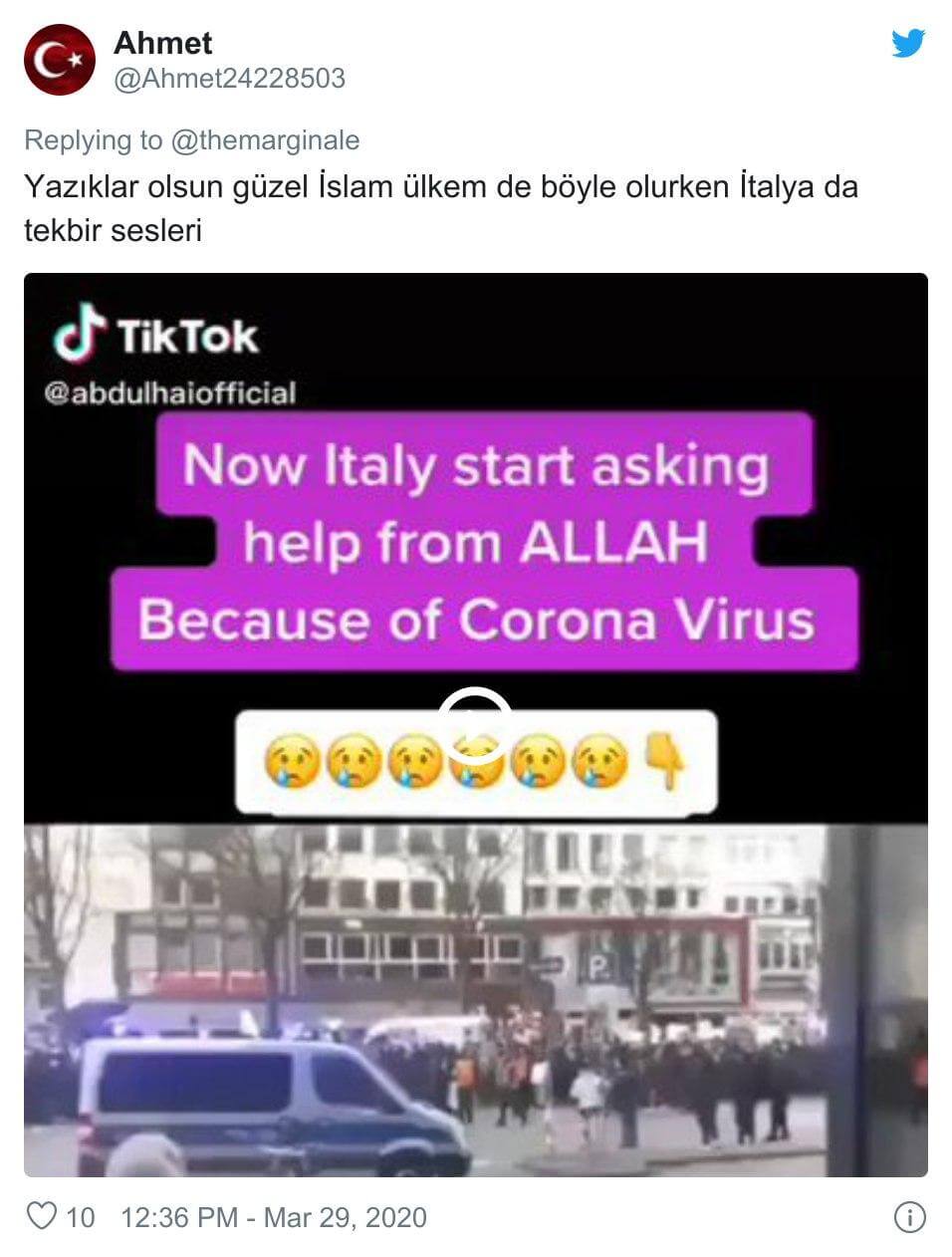Click the 12:36 PM - Mar 29, 2020 timestamp
952x1257 pixels.
[x=273, y=1217]
